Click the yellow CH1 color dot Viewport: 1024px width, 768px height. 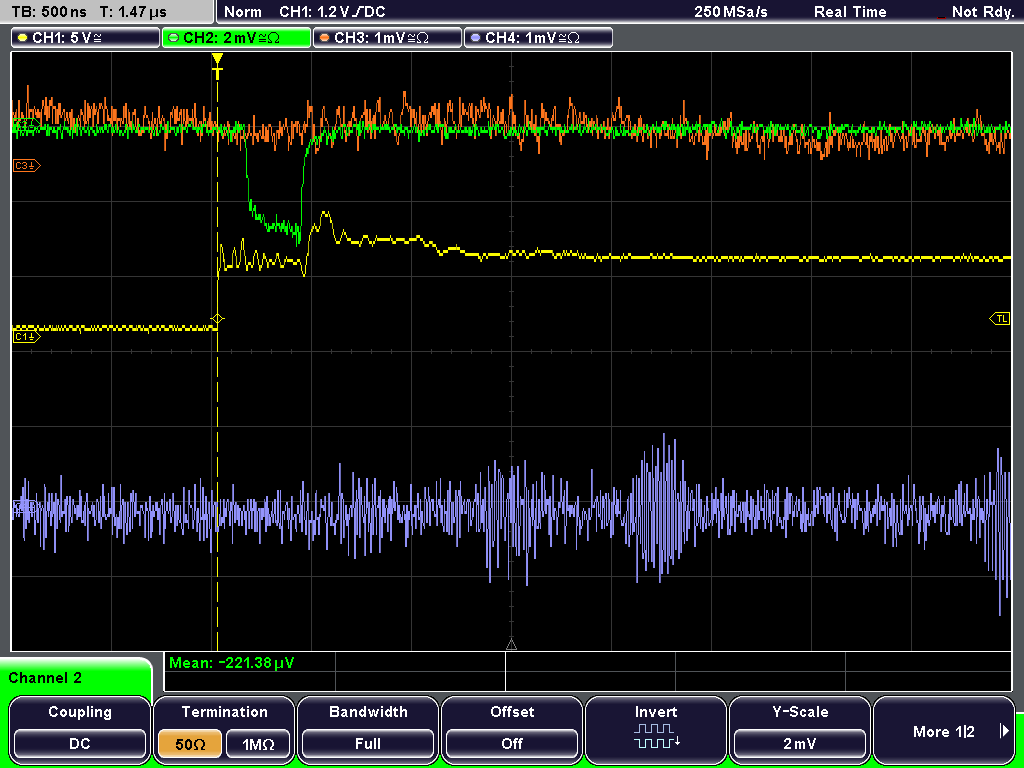click(22, 38)
